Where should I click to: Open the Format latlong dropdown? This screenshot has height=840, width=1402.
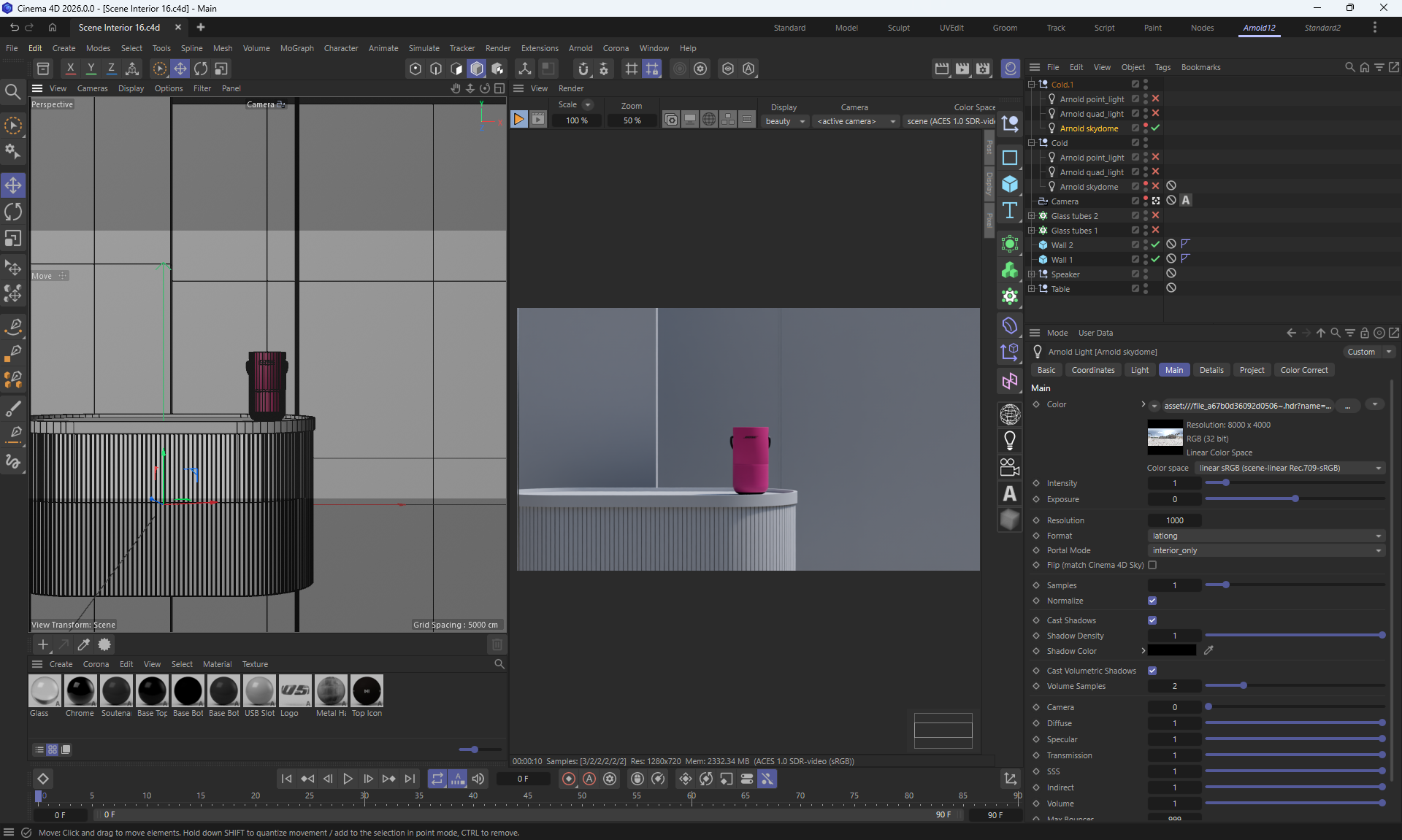pos(1266,536)
